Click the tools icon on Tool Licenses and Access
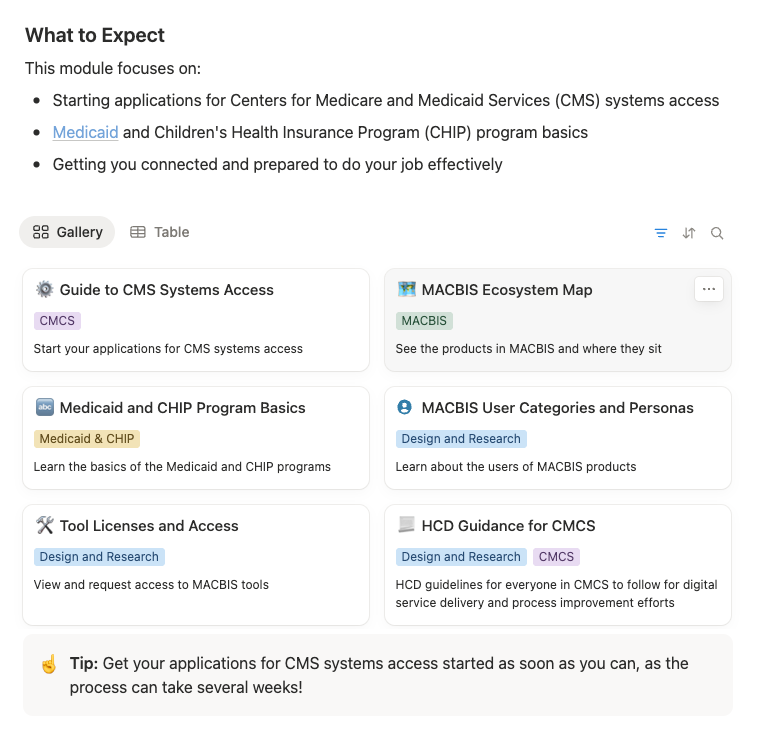 click(44, 526)
